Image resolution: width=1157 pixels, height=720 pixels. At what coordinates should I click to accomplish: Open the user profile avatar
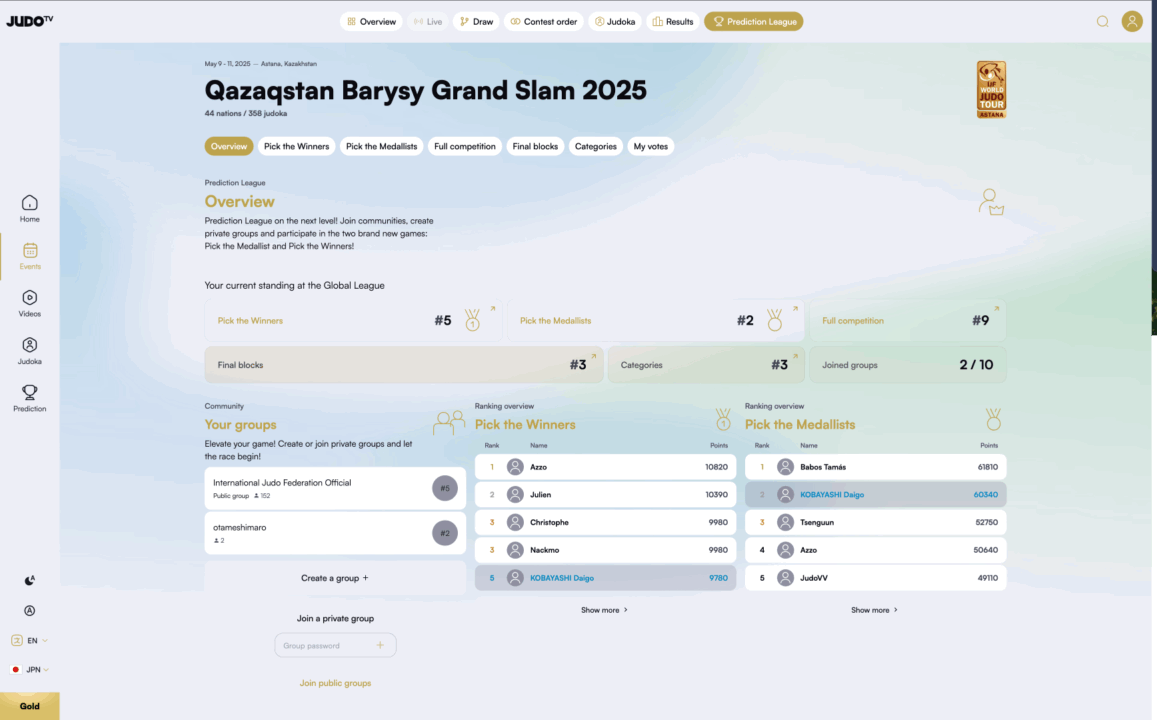[1132, 21]
